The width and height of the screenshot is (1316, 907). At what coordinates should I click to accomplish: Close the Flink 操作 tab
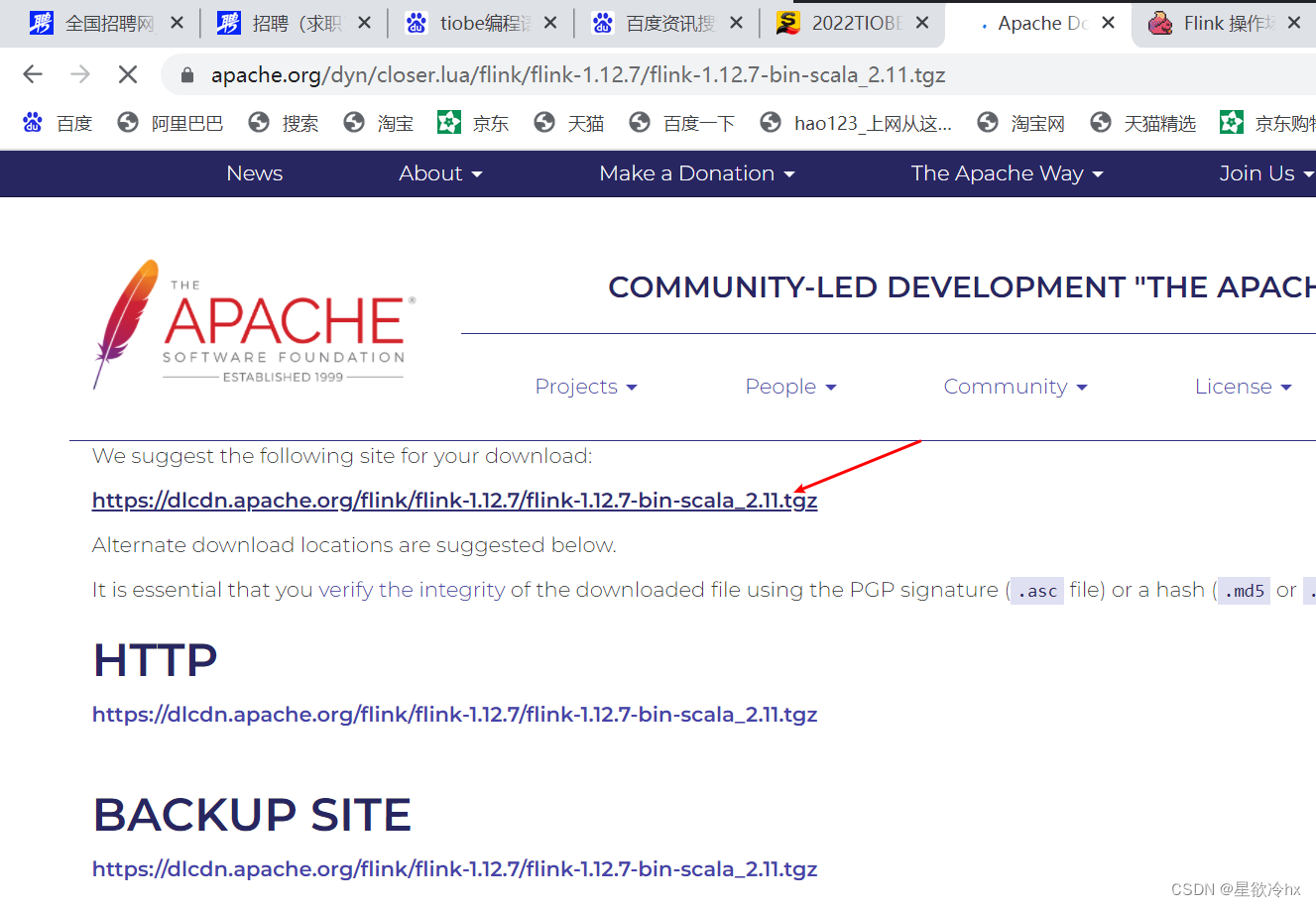(1294, 23)
